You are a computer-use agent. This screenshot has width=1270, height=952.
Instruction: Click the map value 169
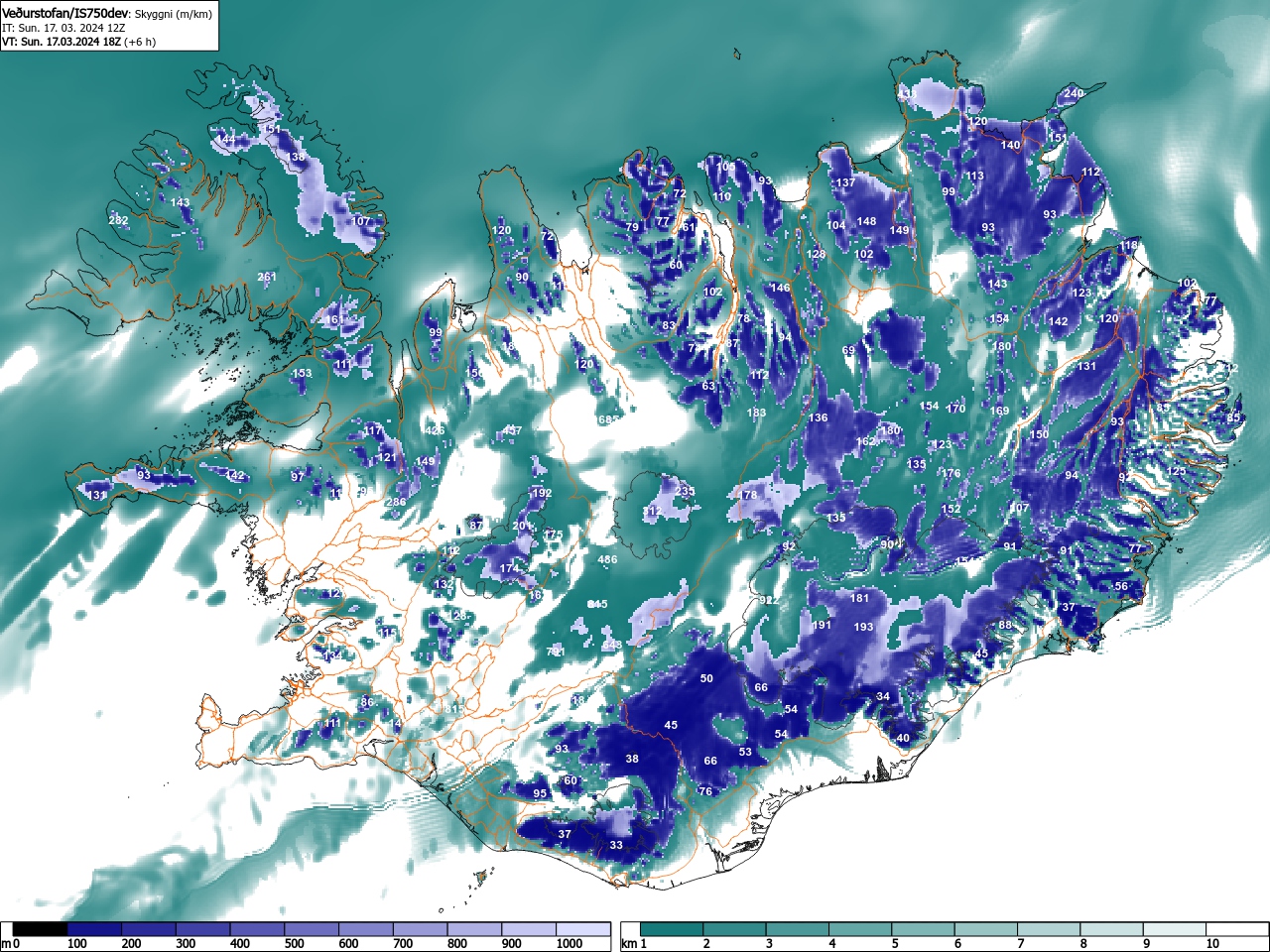(999, 412)
